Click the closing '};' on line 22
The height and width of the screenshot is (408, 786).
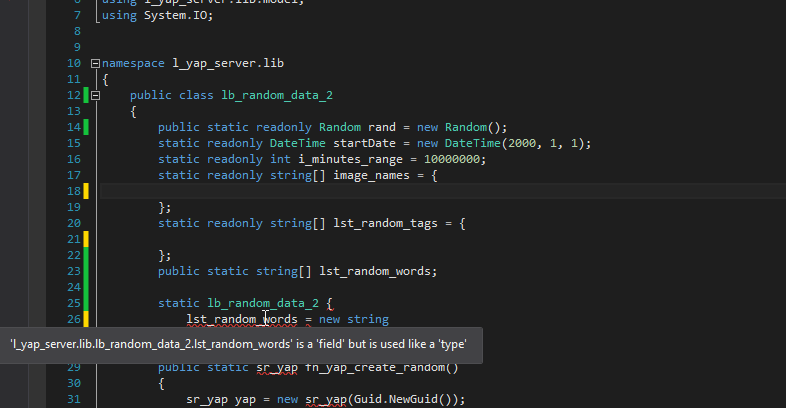point(165,256)
